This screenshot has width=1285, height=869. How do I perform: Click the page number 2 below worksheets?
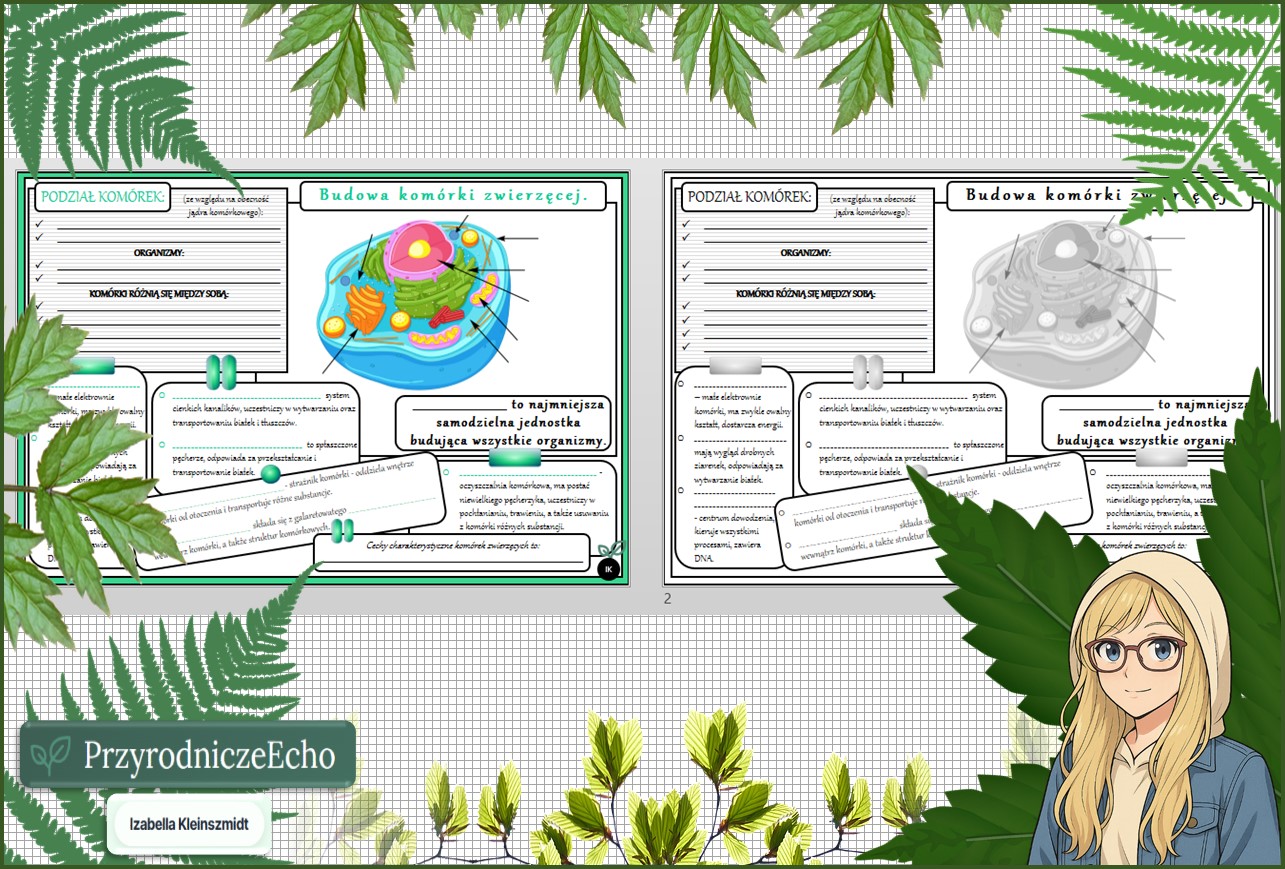[667, 599]
